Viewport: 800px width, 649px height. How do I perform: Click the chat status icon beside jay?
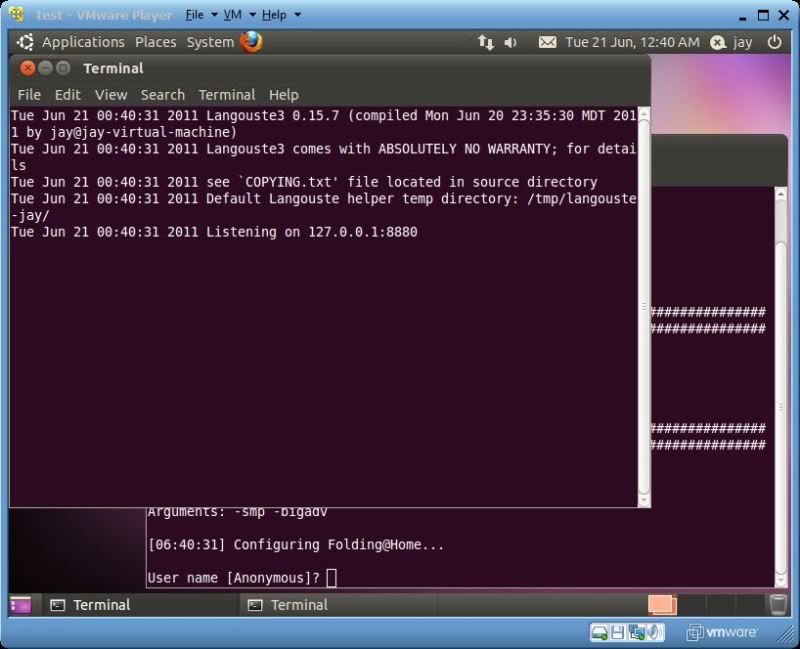(x=718, y=42)
